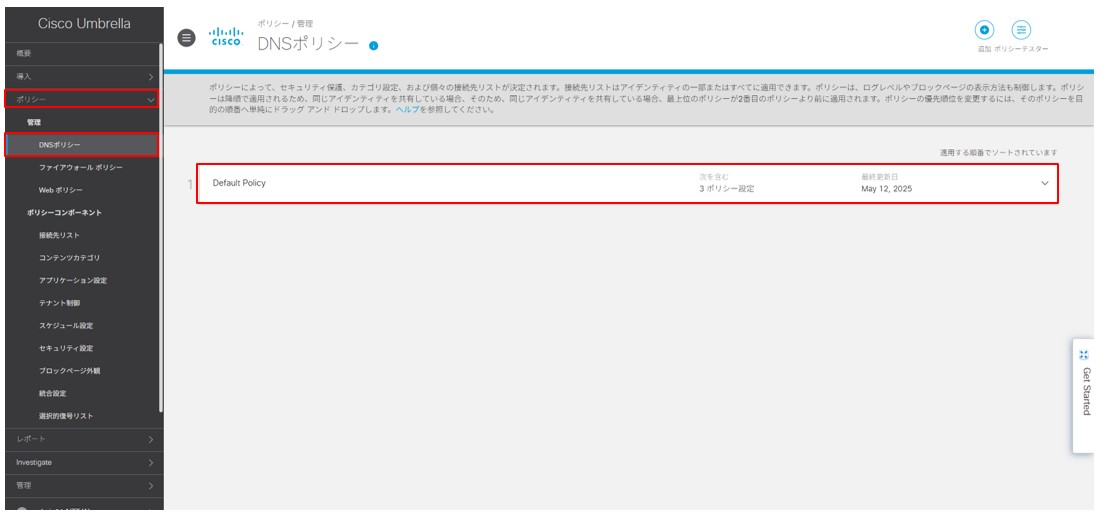The width and height of the screenshot is (1102, 517).
Task: Click the 適用する順番でソートされています text
Action: coord(999,152)
